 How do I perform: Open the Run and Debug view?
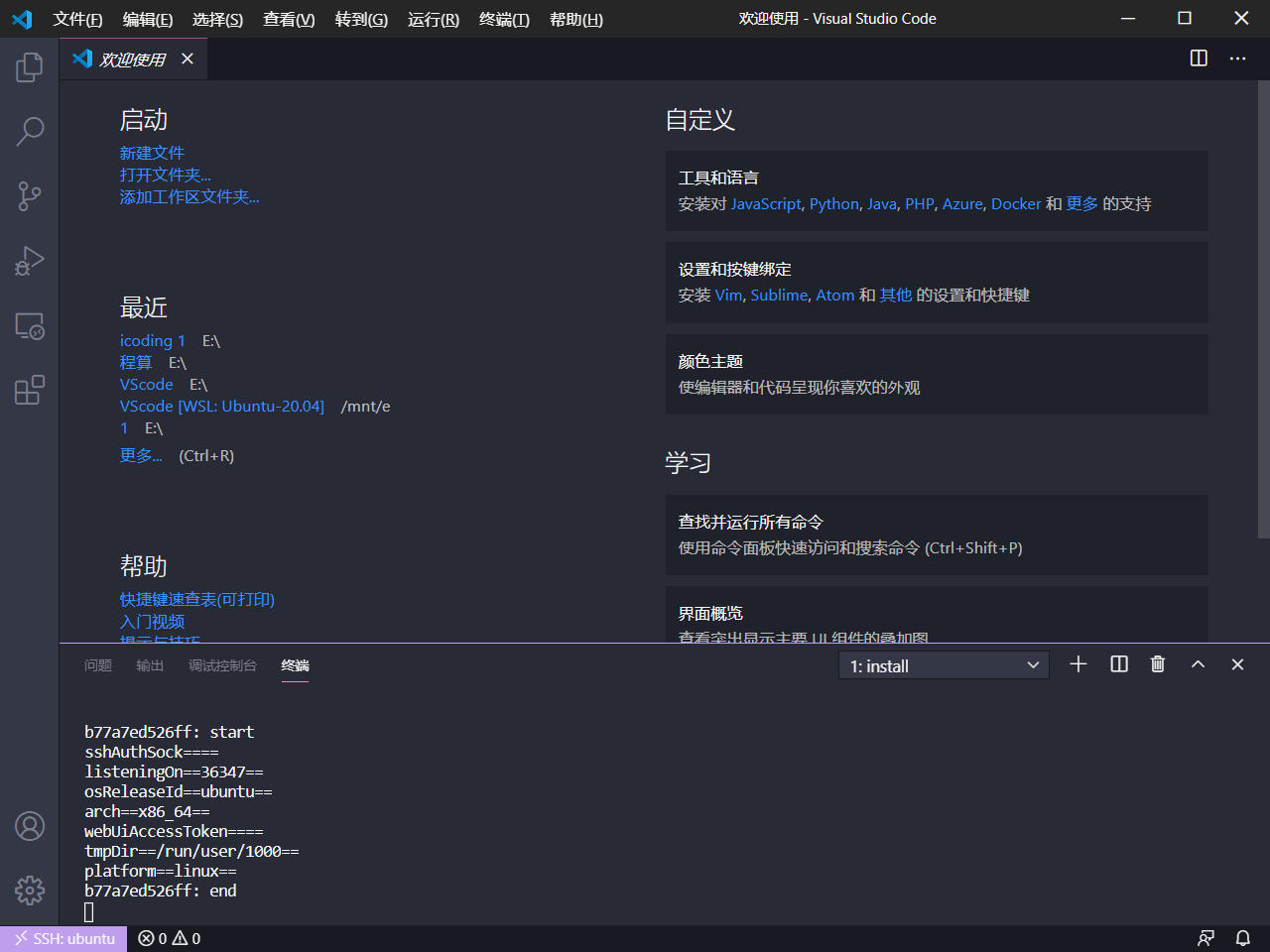point(30,261)
